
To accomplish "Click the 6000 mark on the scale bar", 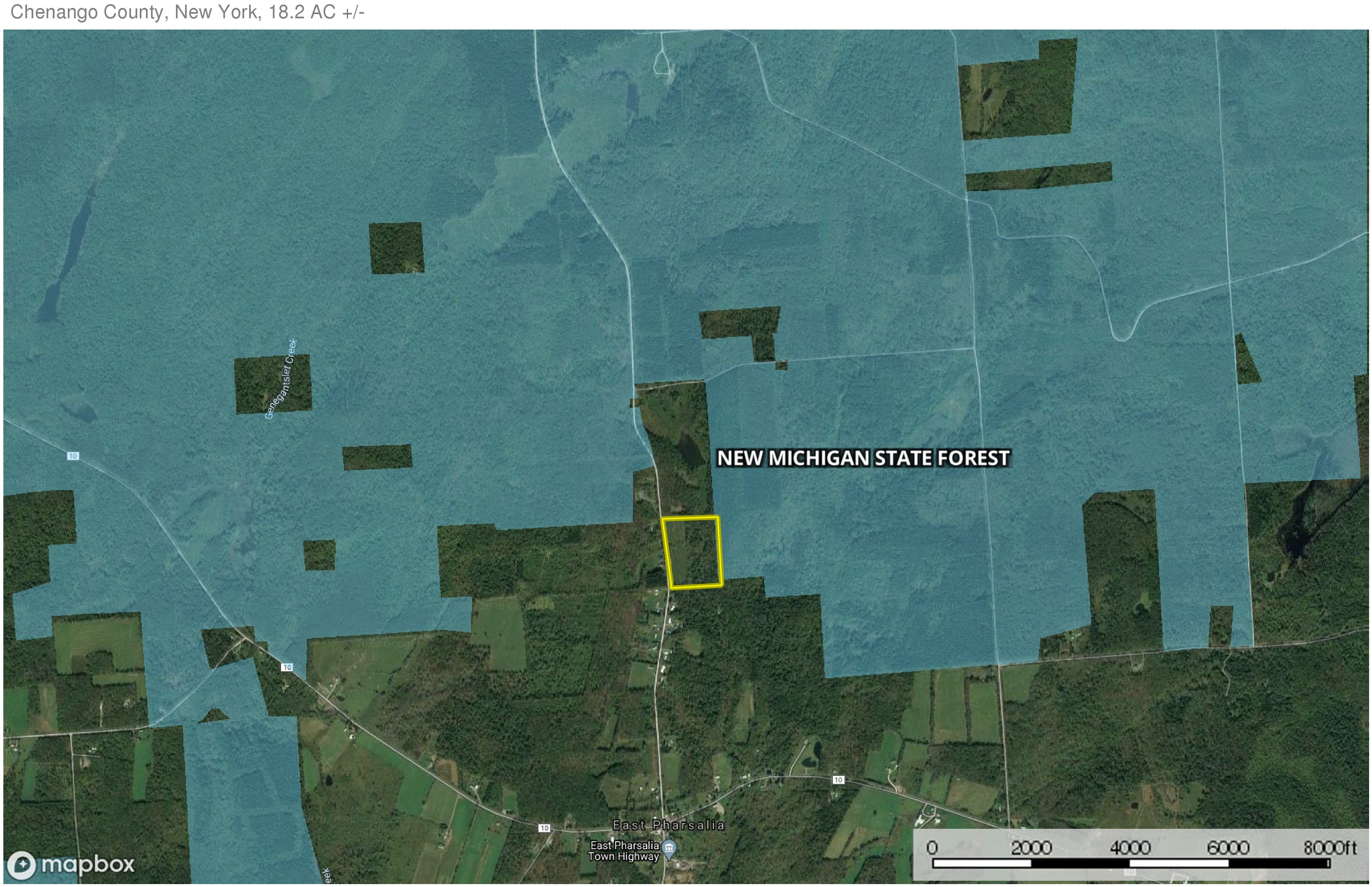I will pos(1228,848).
